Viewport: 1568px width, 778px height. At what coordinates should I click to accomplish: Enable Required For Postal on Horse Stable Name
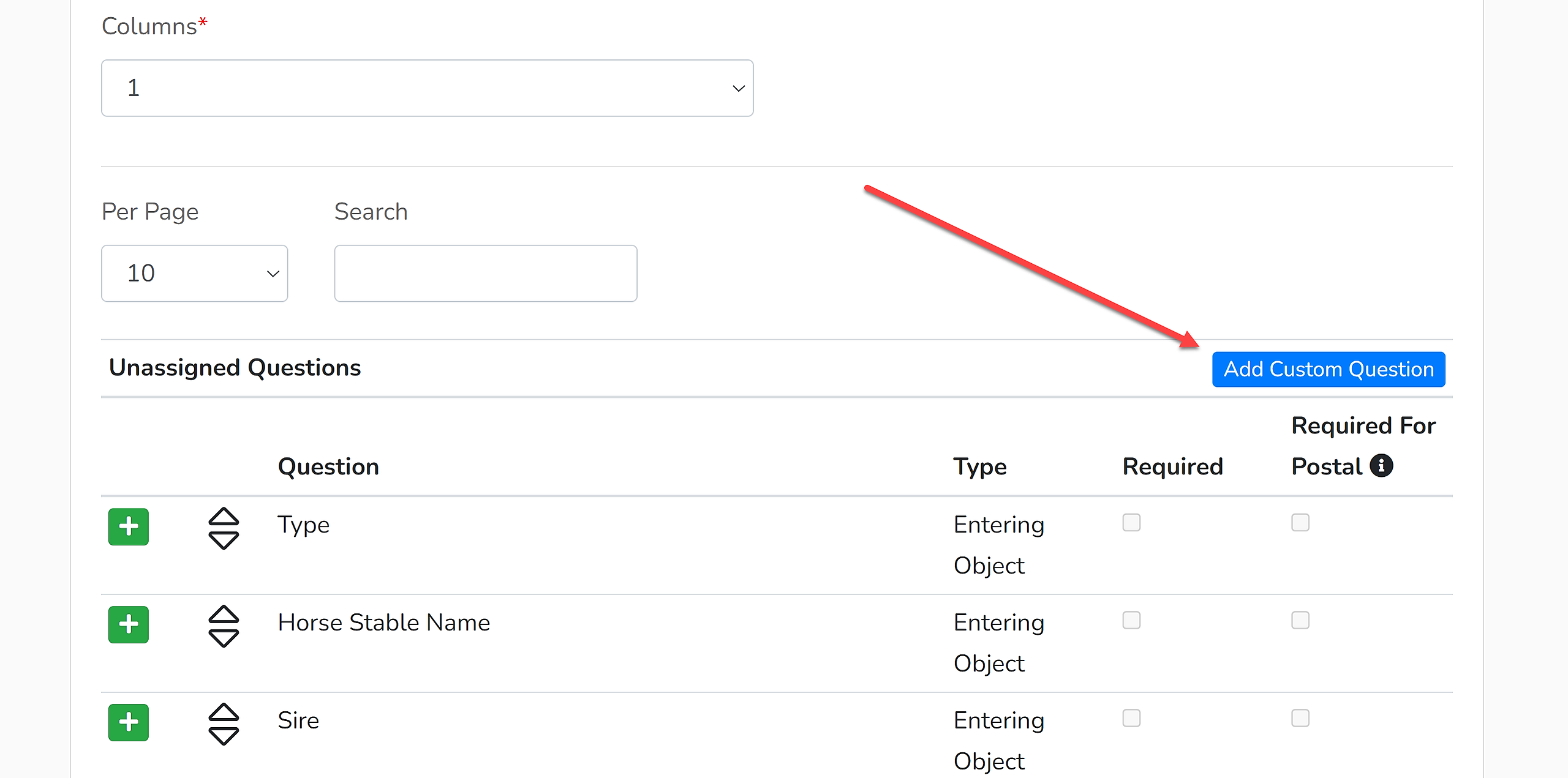[1300, 620]
